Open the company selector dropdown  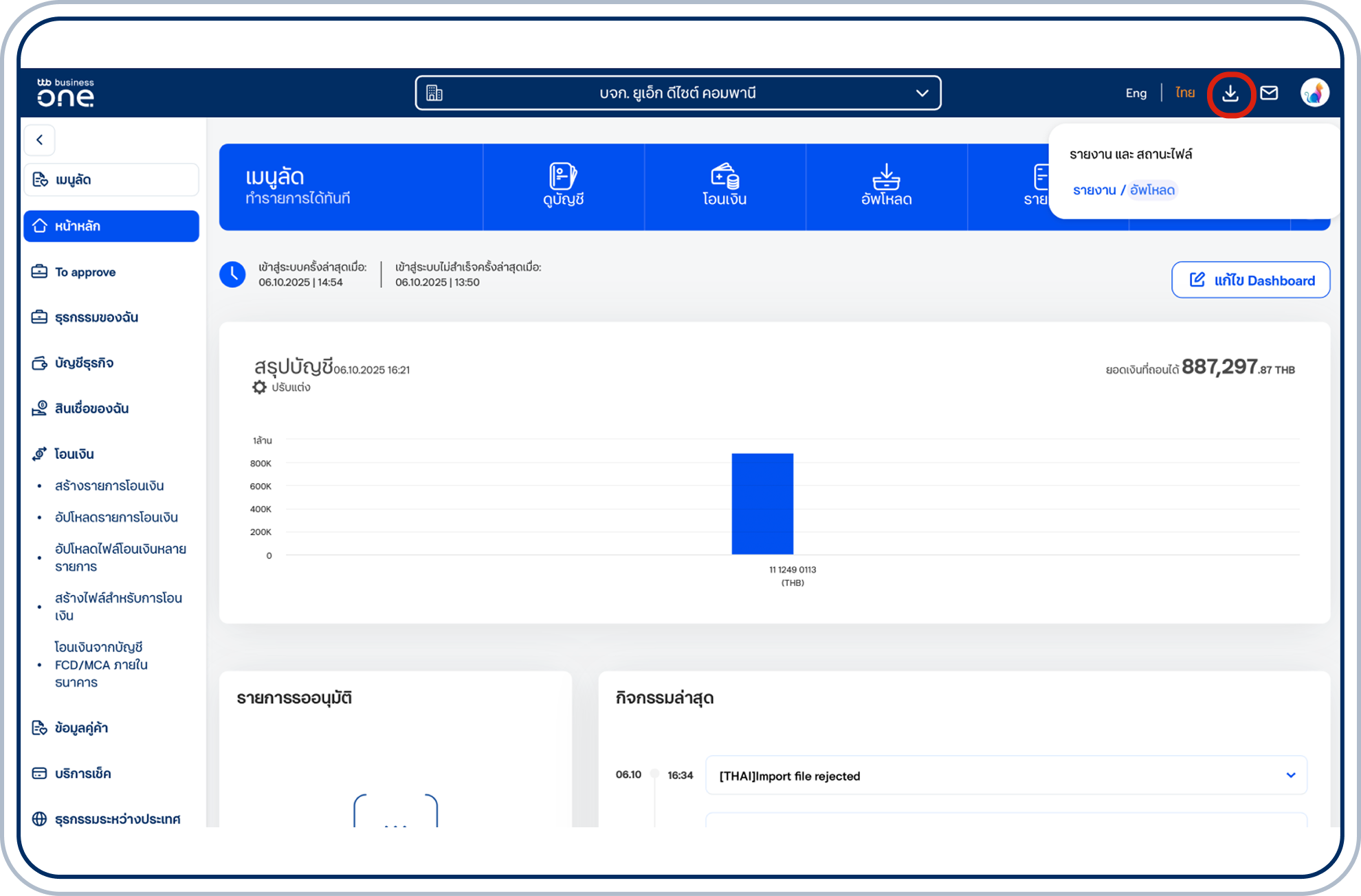(x=678, y=93)
